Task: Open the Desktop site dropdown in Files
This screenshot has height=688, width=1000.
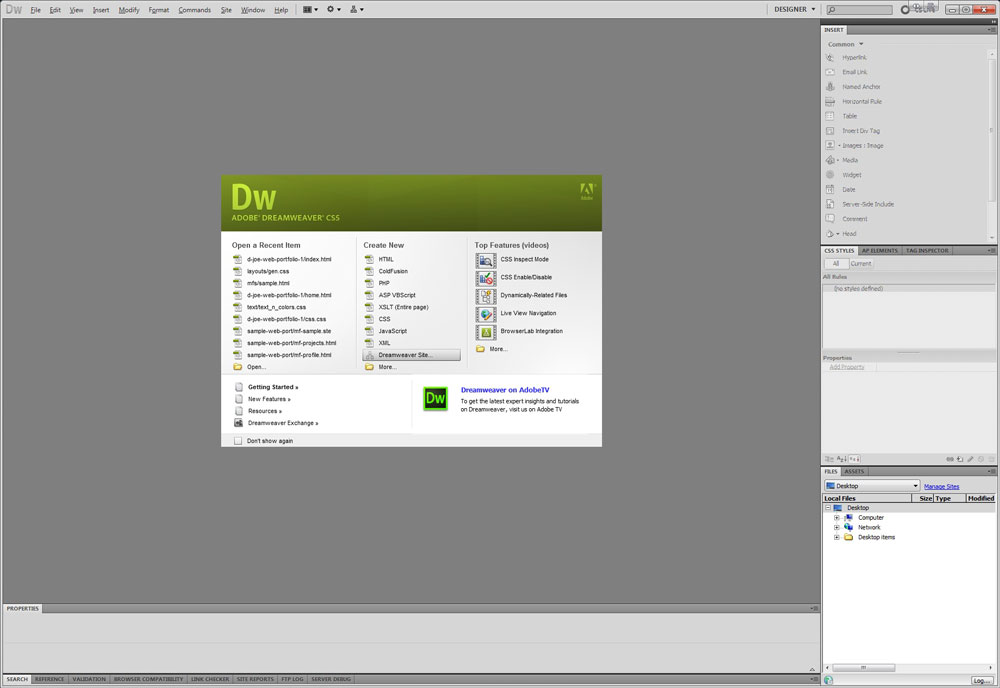Action: [x=871, y=486]
